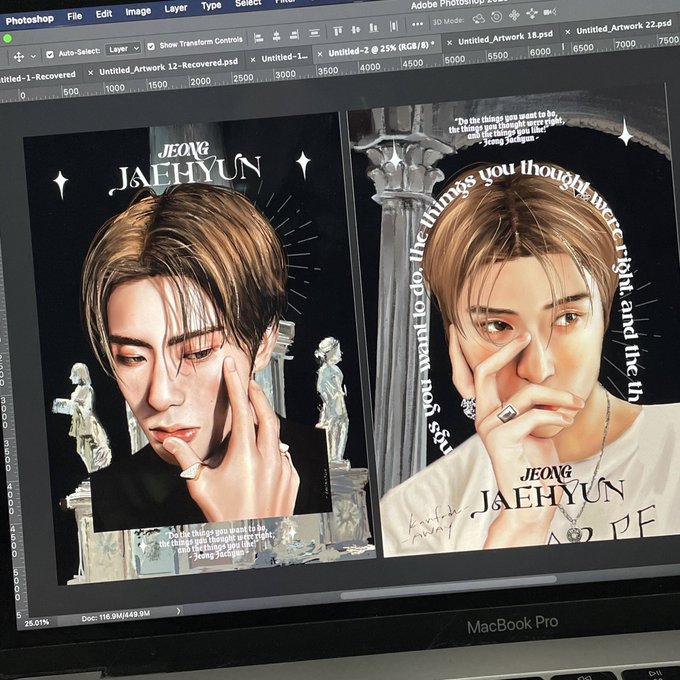680x680 pixels.
Task: Click the horizontal scrollbar below the canvas
Action: click(448, 587)
